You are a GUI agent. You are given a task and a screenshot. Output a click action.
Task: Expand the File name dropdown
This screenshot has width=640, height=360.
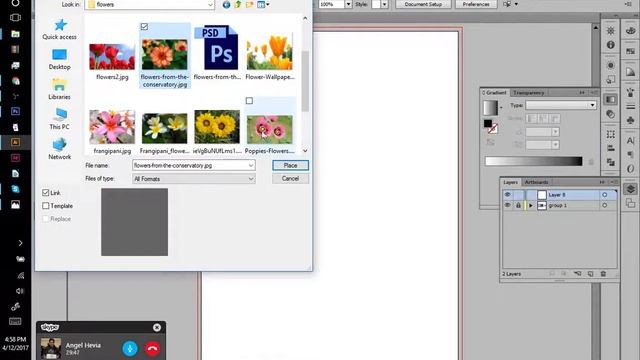click(x=251, y=165)
